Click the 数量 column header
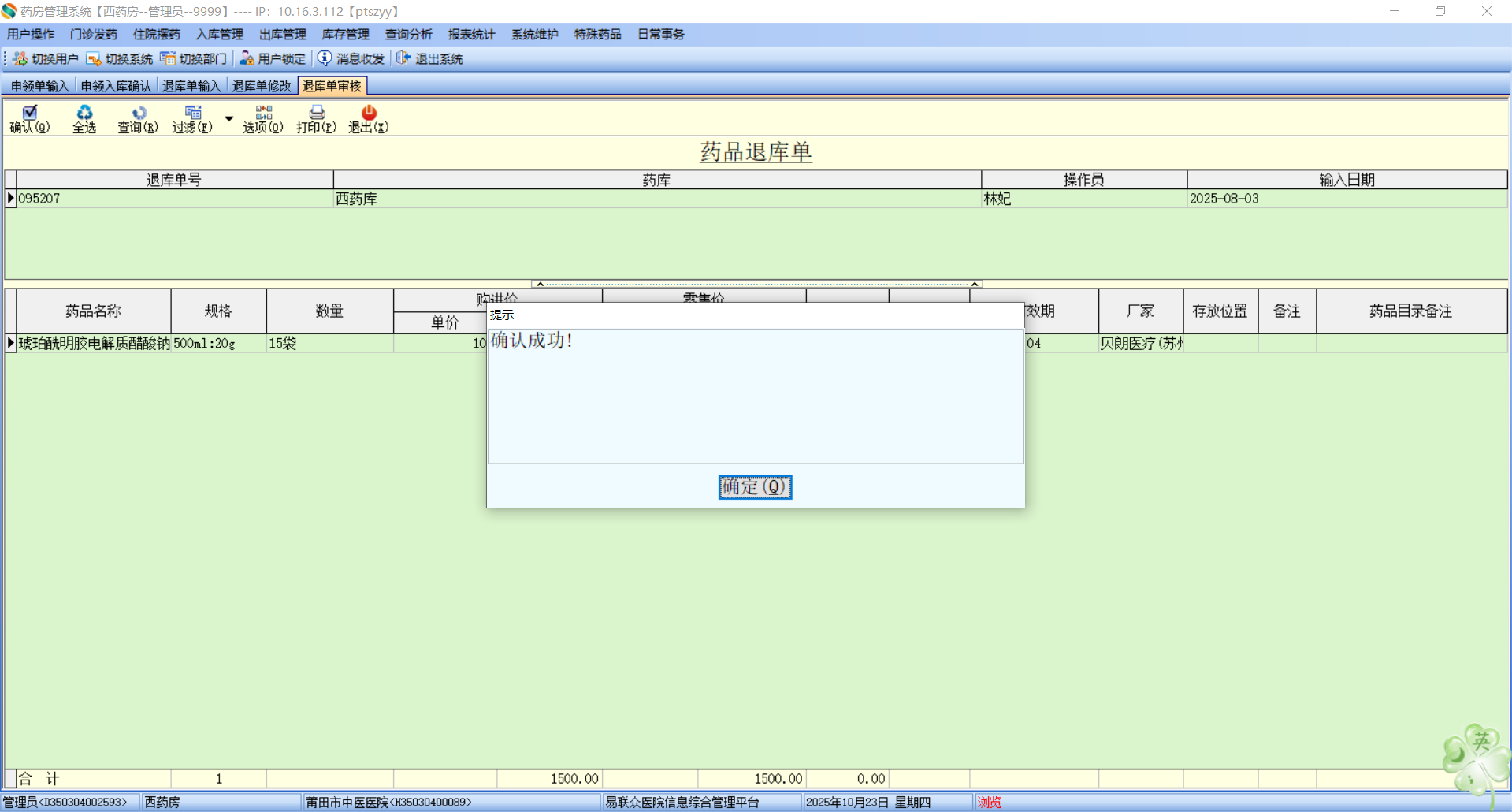Image resolution: width=1512 pixels, height=812 pixels. (x=329, y=311)
